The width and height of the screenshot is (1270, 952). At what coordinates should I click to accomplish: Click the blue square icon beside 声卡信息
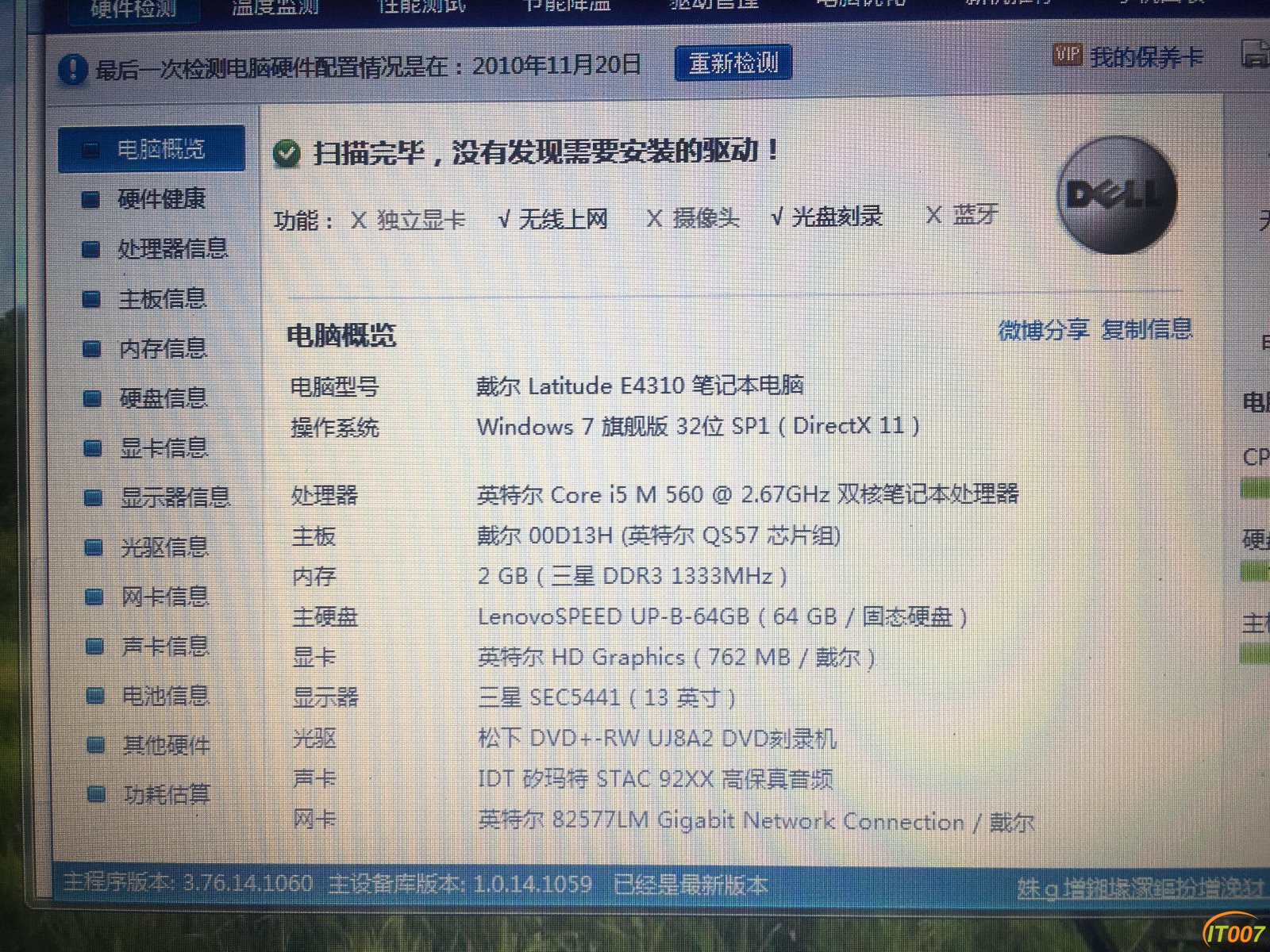(x=94, y=647)
